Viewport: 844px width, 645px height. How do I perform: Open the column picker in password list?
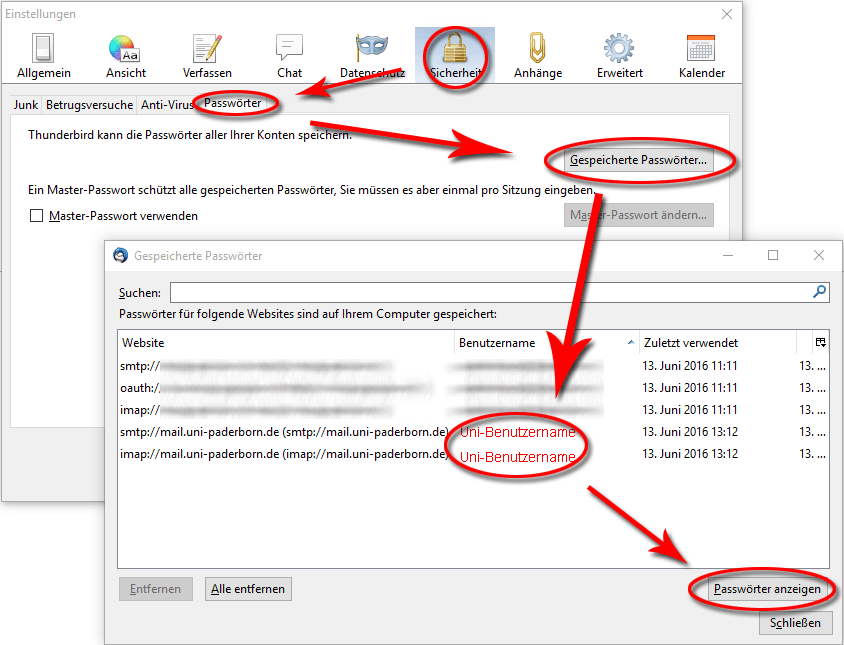[x=820, y=342]
